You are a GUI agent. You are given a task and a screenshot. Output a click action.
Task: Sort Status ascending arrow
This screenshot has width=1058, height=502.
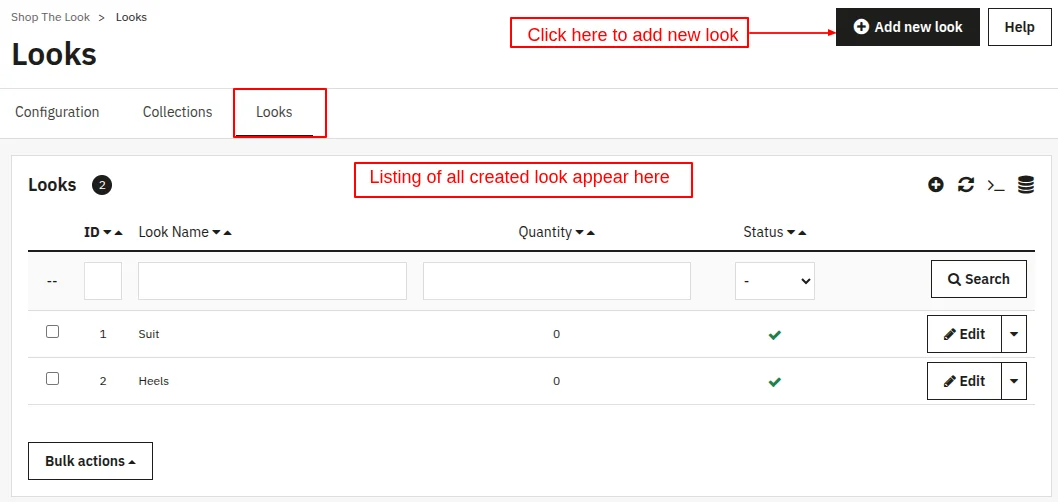point(802,232)
